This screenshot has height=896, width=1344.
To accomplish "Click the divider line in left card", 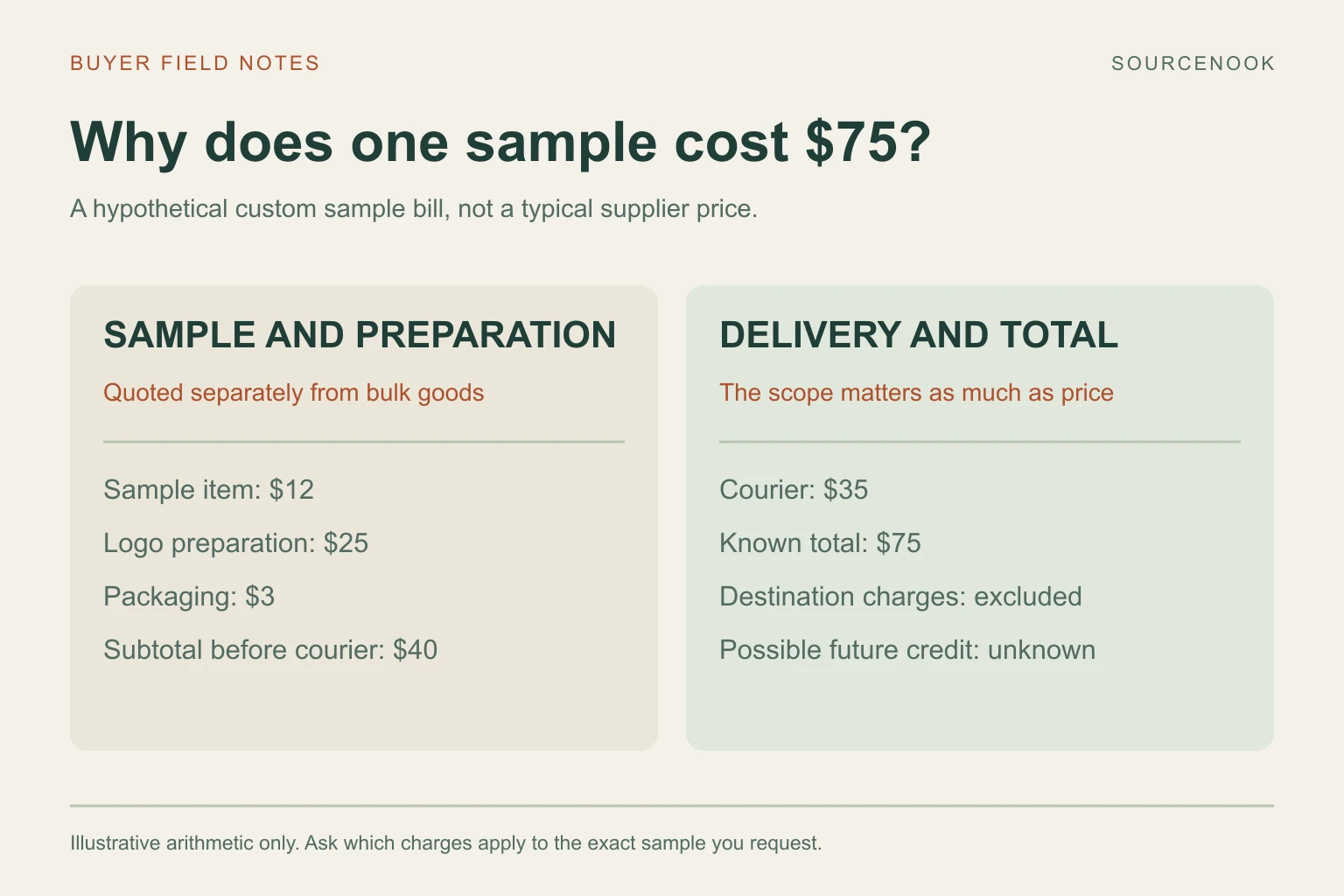I will coord(364,442).
